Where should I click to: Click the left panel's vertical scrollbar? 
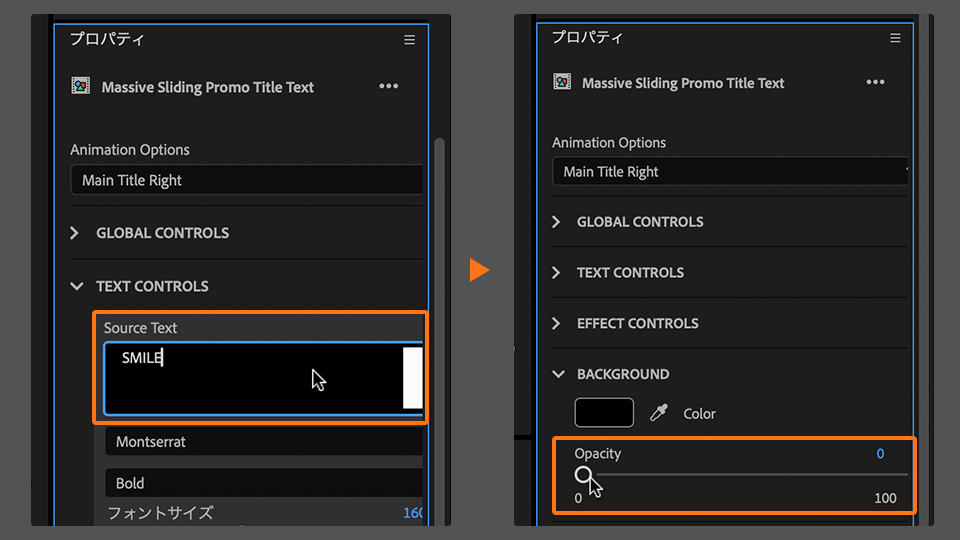pyautogui.click(x=438, y=300)
